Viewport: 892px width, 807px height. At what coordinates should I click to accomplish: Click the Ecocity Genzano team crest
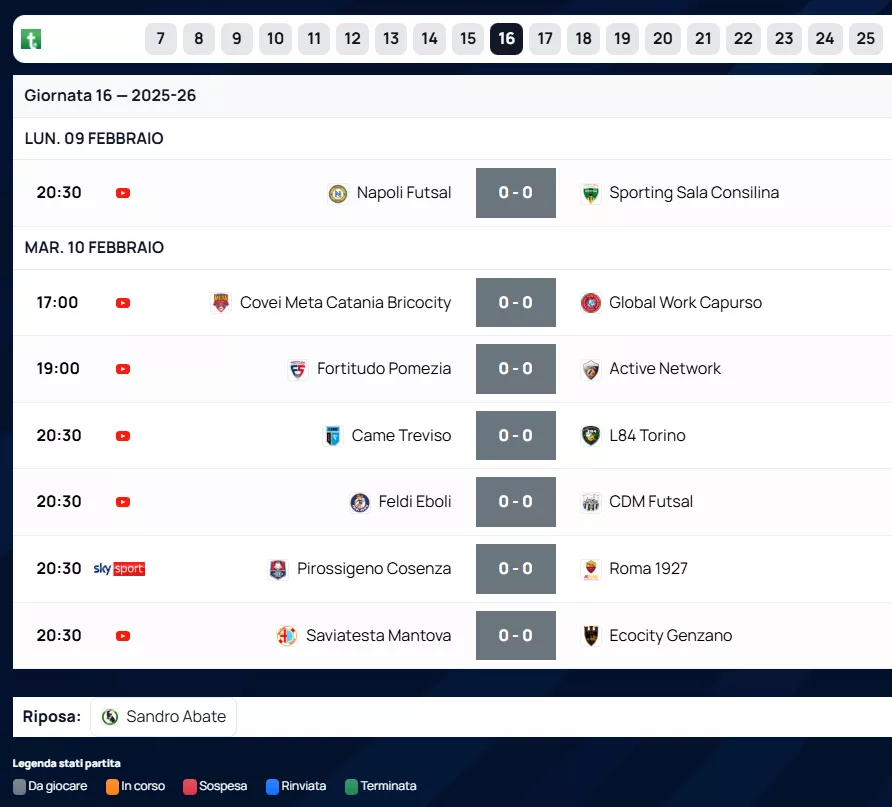point(591,636)
